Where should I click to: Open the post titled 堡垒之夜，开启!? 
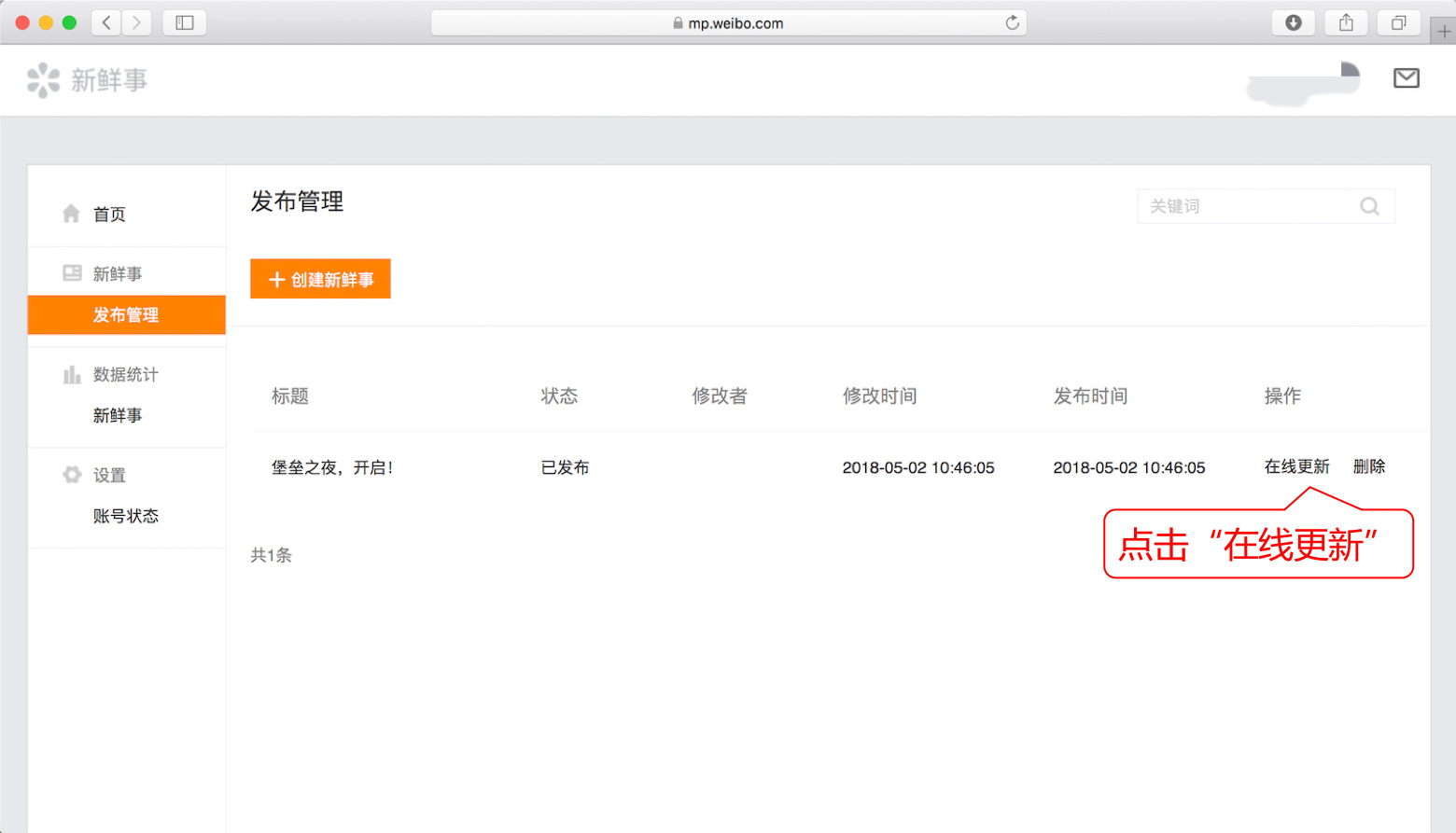pyautogui.click(x=331, y=467)
